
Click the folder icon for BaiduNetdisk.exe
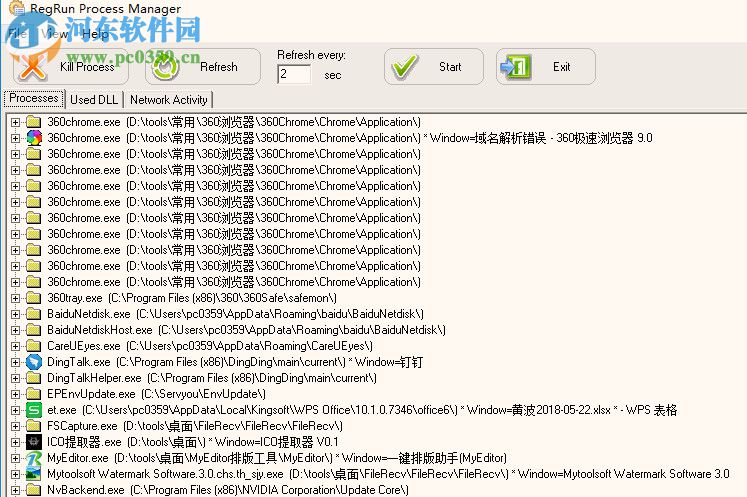(x=34, y=314)
